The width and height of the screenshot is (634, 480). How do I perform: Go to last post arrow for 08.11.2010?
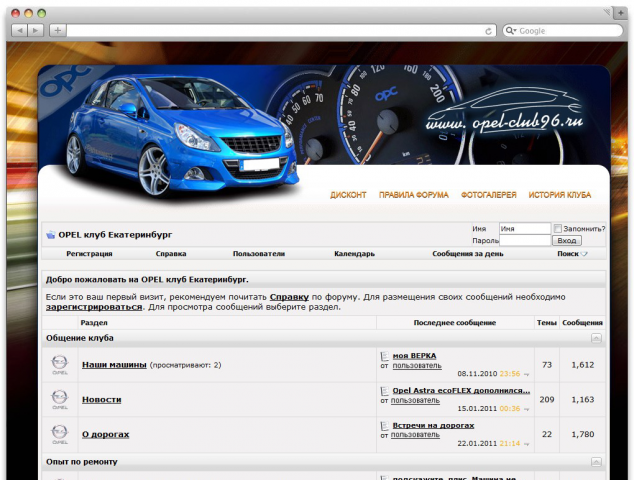(x=526, y=374)
